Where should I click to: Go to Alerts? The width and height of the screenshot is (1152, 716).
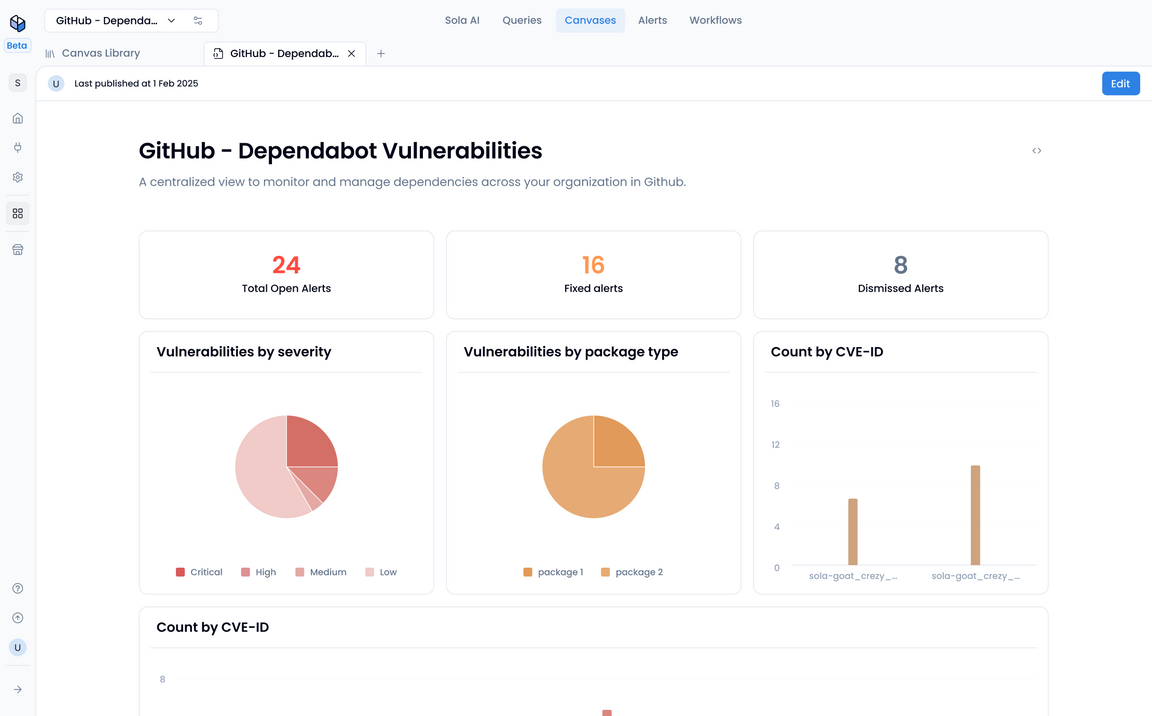[652, 21]
